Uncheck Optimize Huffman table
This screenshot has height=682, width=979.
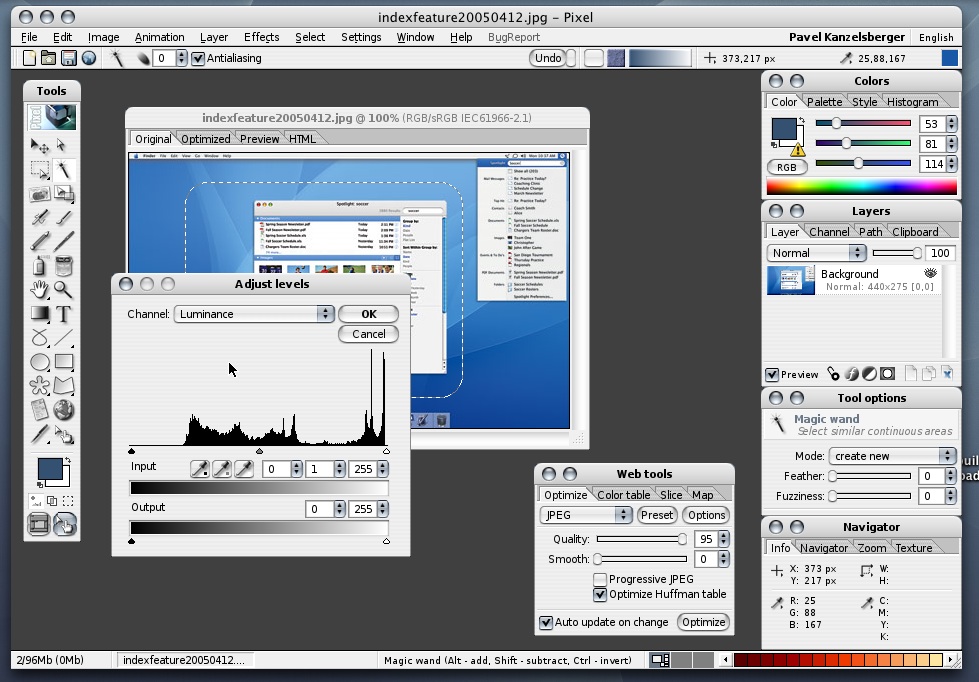tap(600, 594)
